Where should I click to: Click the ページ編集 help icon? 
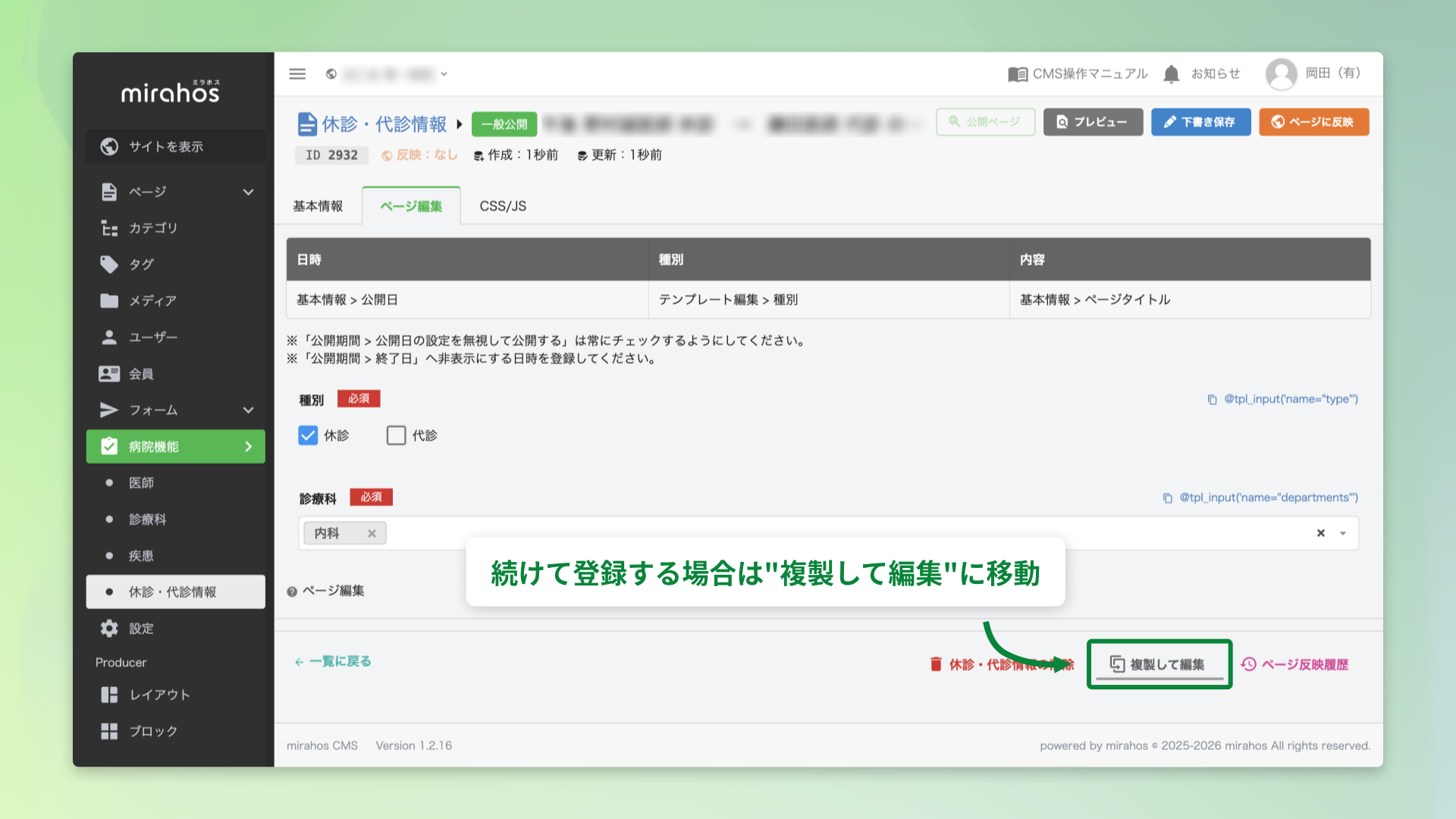tap(292, 591)
